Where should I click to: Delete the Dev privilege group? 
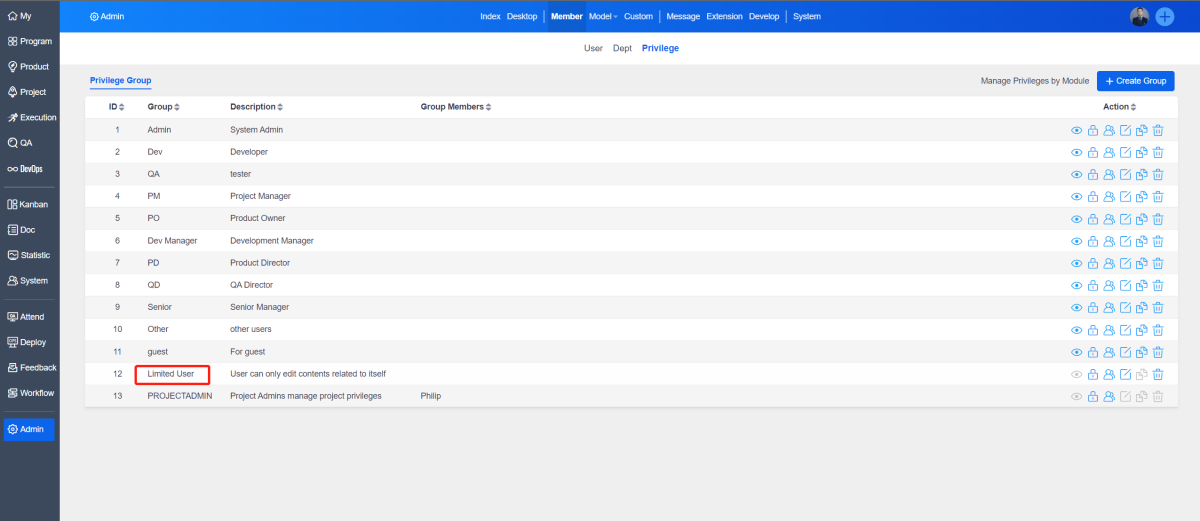coord(1158,152)
